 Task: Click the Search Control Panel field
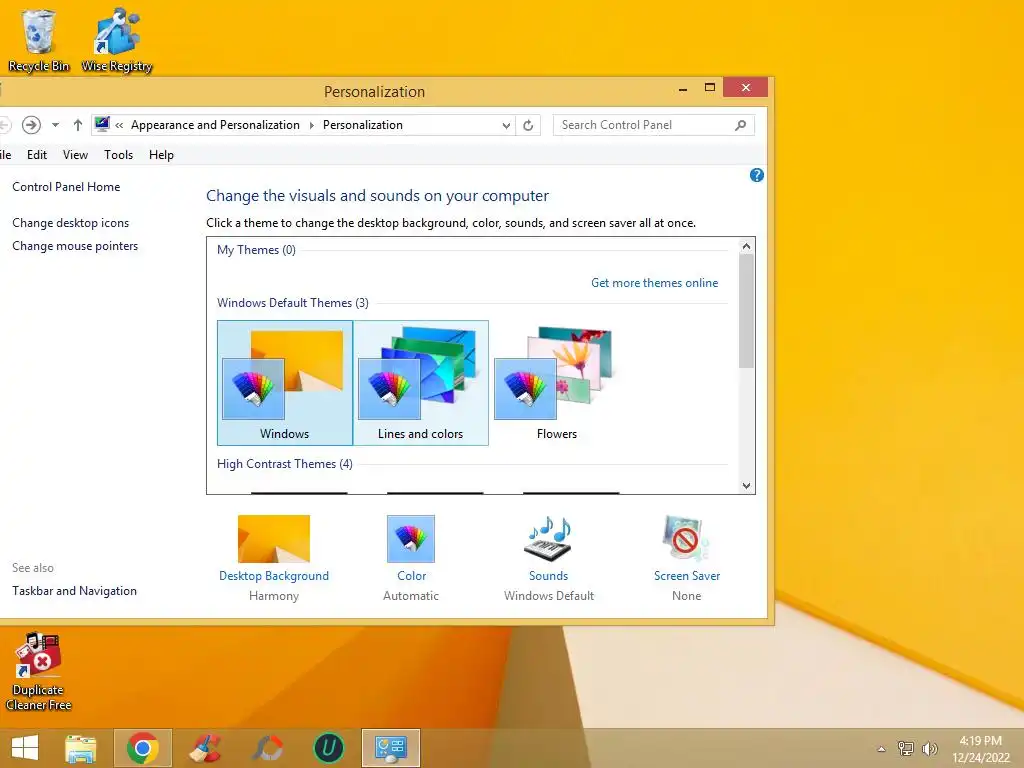click(654, 125)
